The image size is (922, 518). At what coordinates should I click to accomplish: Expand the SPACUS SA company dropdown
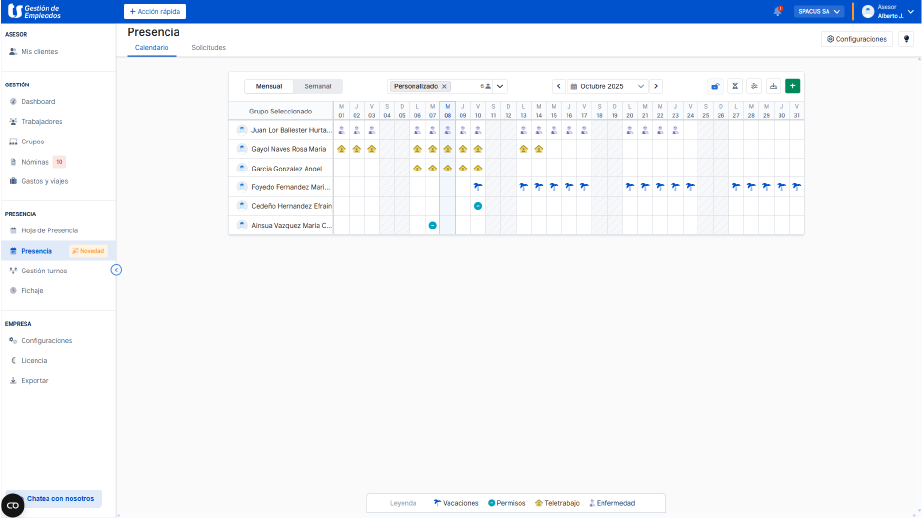819,12
